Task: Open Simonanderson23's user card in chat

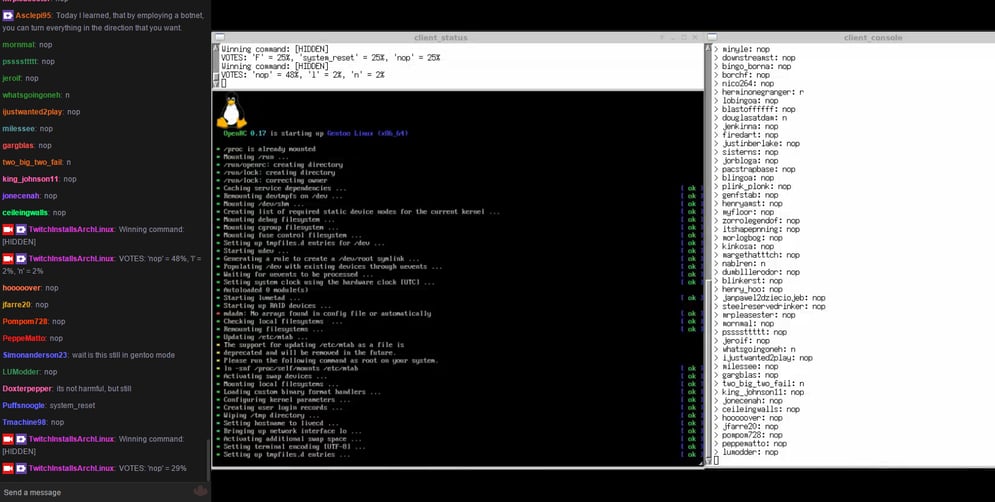Action: [x=35, y=355]
